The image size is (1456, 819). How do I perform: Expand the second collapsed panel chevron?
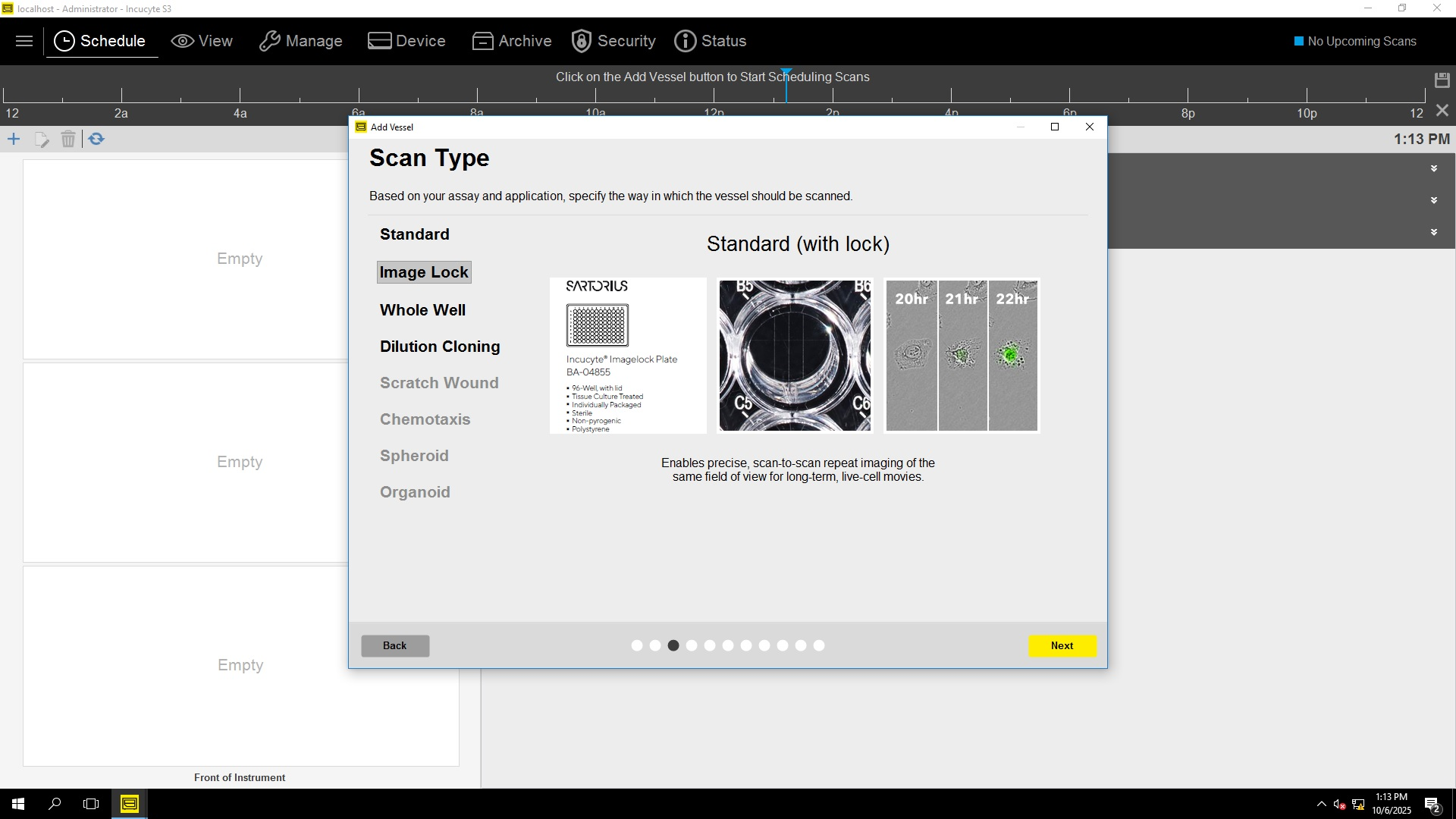pos(1433,200)
